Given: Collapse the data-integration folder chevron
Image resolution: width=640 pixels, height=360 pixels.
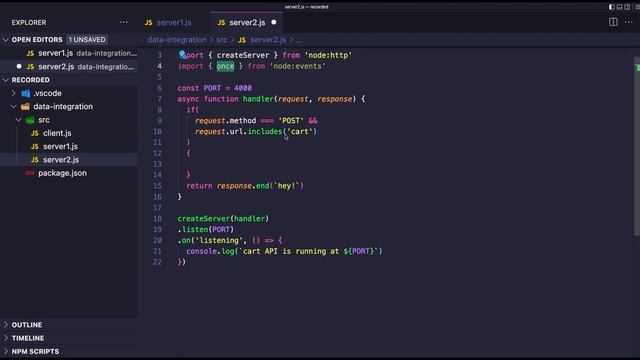Looking at the screenshot, I should [13, 107].
